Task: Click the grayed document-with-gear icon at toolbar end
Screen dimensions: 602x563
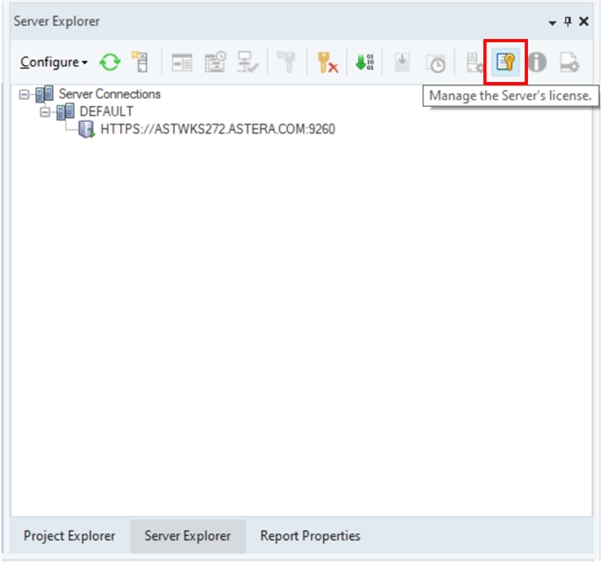Action: pos(569,62)
